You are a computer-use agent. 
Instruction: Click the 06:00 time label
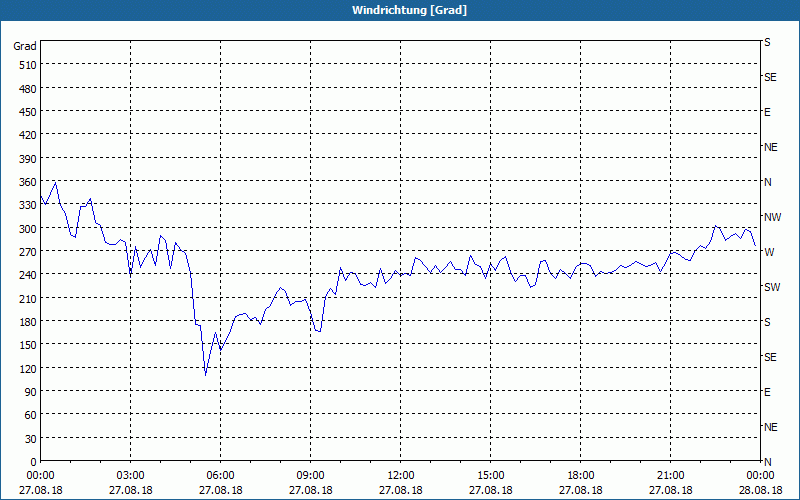click(220, 476)
